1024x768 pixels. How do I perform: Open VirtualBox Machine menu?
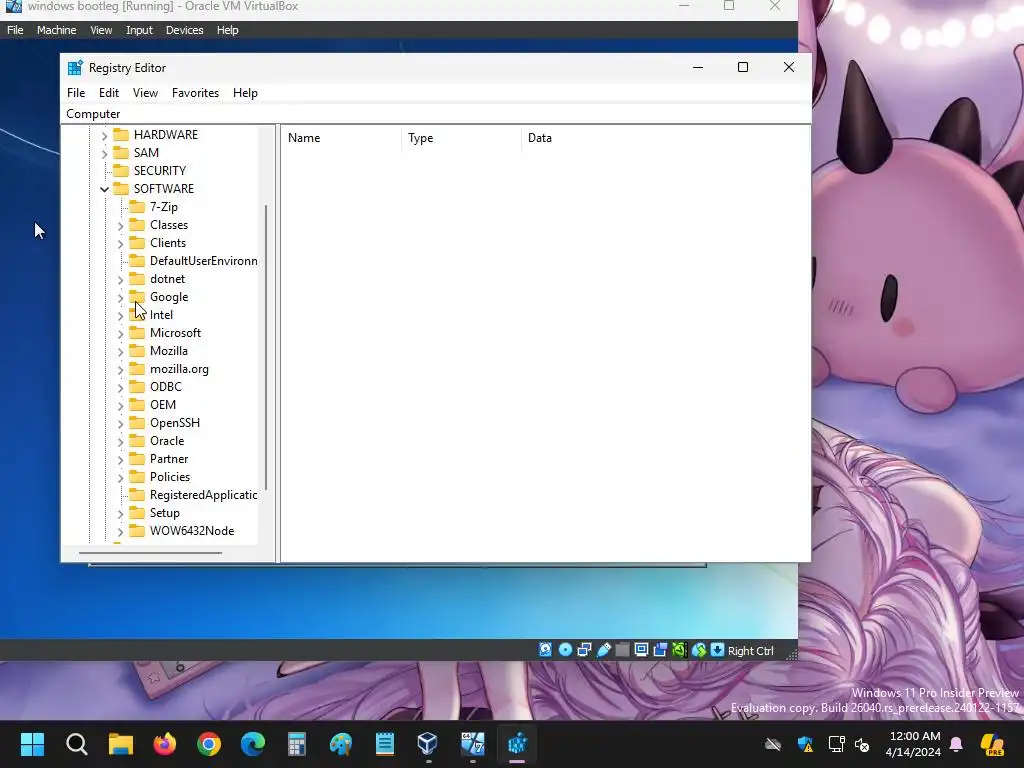56,30
